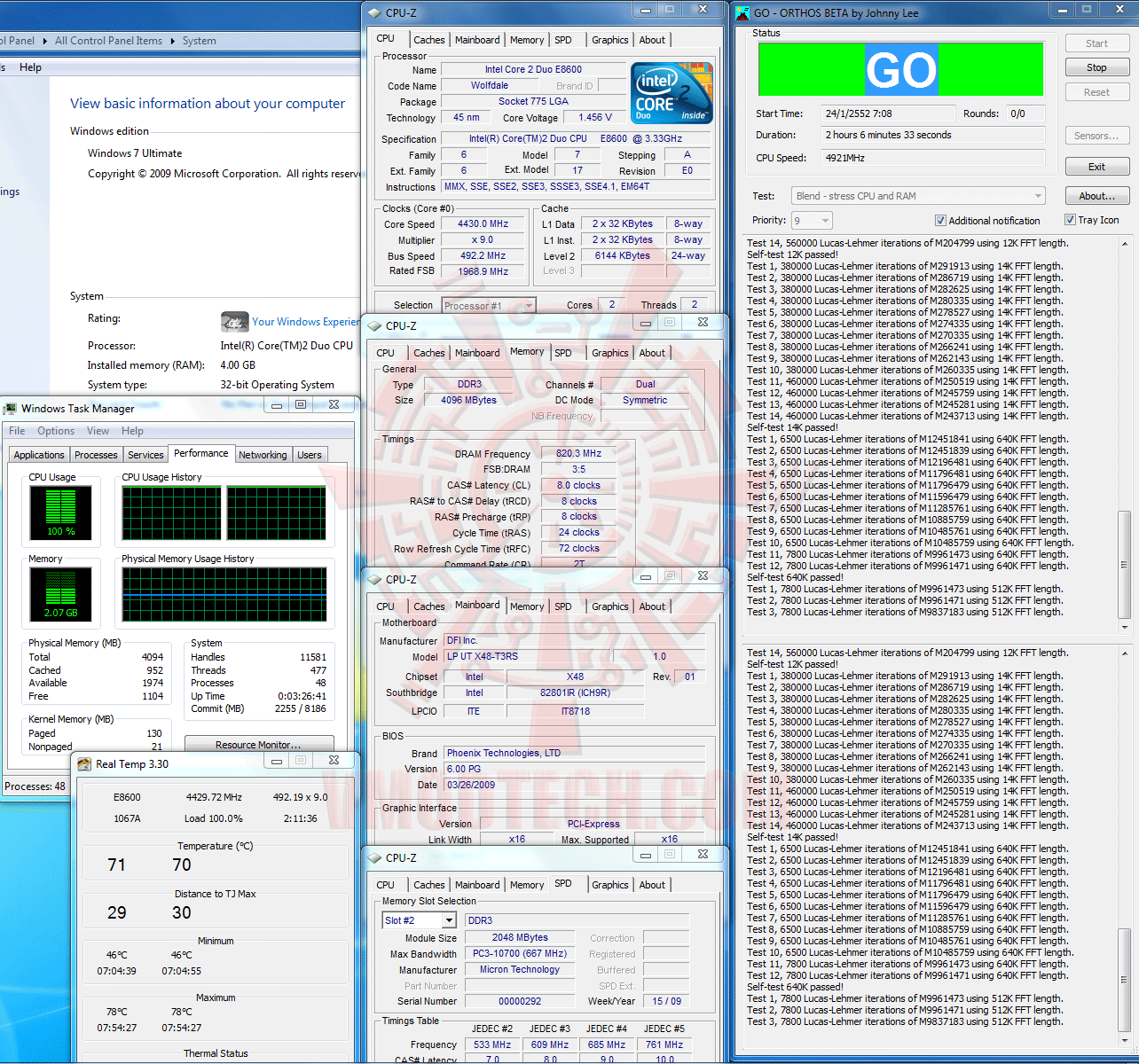Click the CPU Speed value 4921MHz

(x=933, y=158)
